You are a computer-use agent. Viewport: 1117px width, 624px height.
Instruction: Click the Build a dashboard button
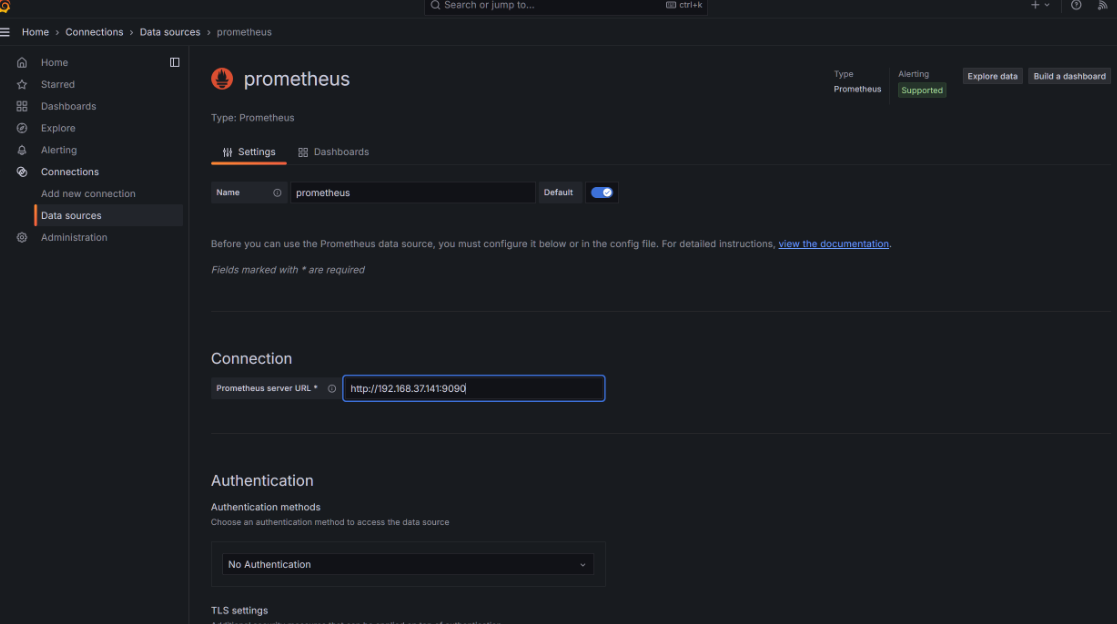coord(1069,76)
